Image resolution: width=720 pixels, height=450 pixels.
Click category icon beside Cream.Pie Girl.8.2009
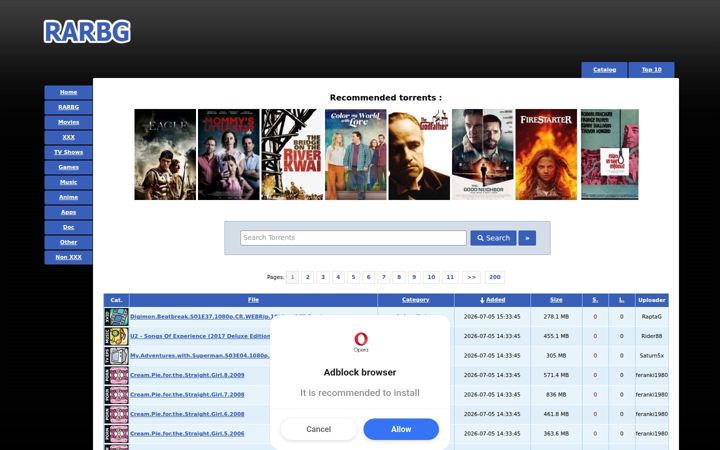coord(116,375)
